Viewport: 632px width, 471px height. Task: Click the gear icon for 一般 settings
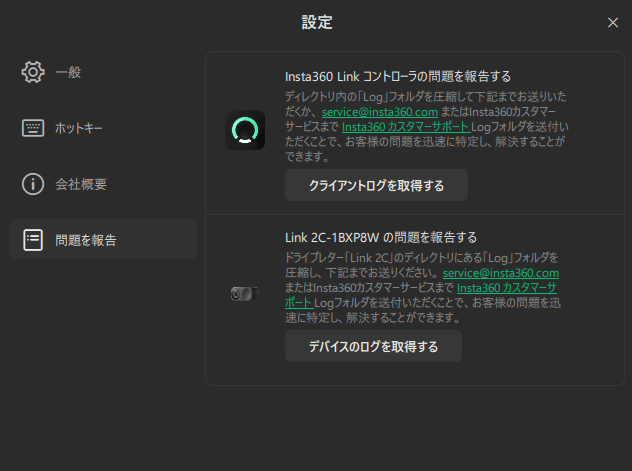tap(33, 72)
